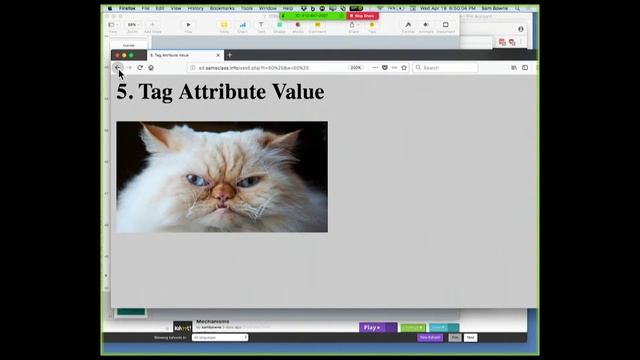Open the View menu

[x=176, y=8]
